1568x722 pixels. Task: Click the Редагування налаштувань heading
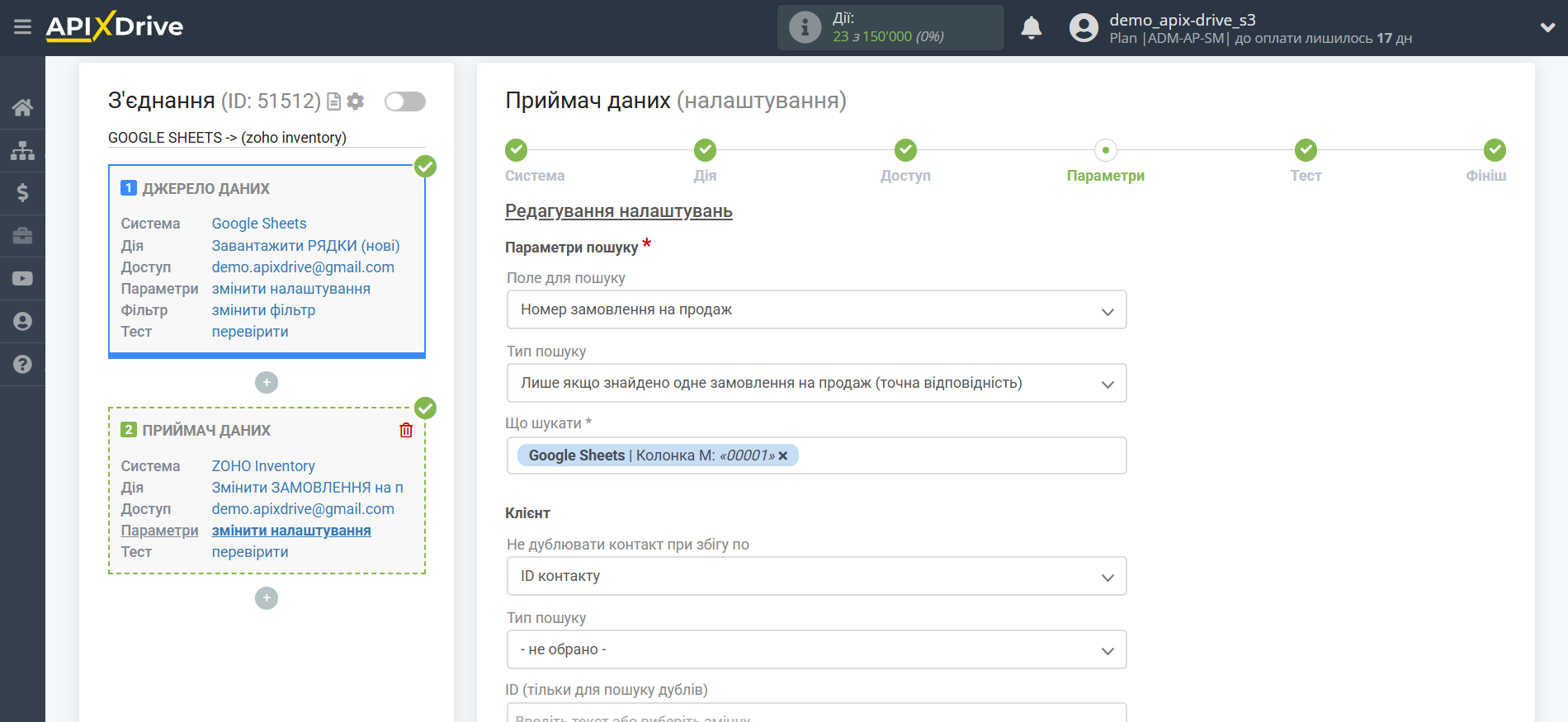click(619, 211)
